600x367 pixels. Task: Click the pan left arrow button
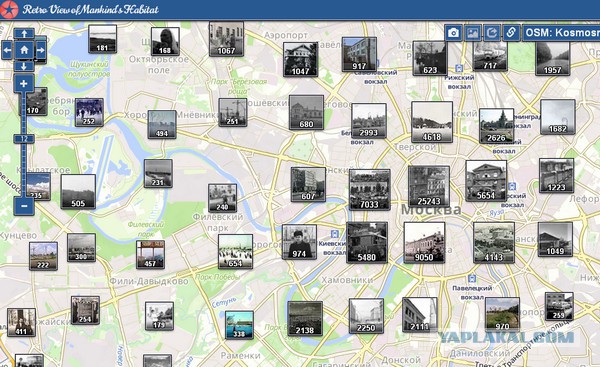[x=7, y=50]
